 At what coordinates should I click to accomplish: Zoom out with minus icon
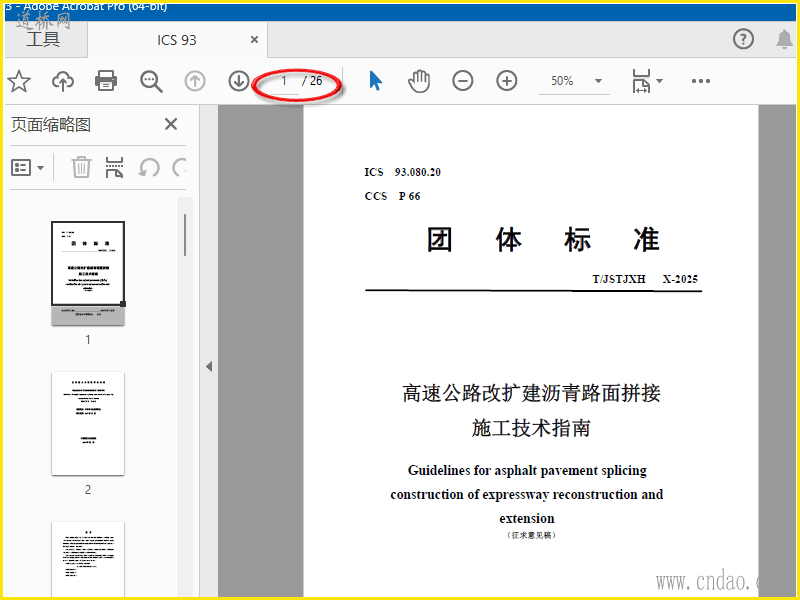[x=463, y=81]
